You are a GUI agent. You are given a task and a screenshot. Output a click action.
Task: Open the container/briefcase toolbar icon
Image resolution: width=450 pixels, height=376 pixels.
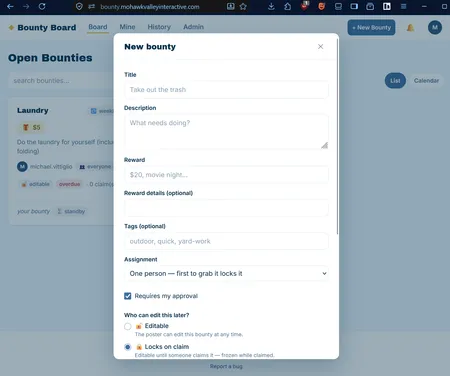coord(370,6)
